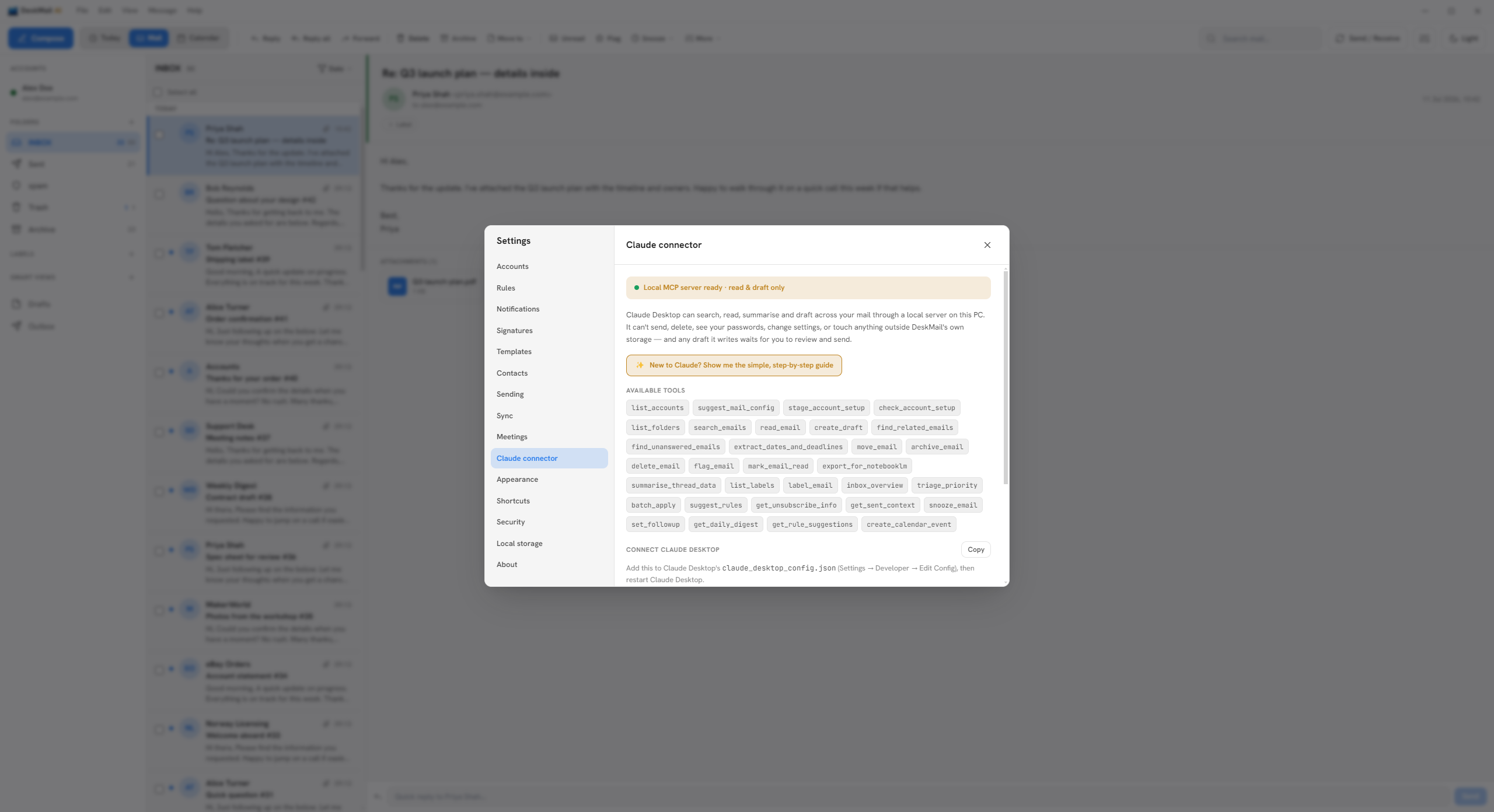
Task: Click the suggest_mail_config tool chip
Action: tap(736, 408)
